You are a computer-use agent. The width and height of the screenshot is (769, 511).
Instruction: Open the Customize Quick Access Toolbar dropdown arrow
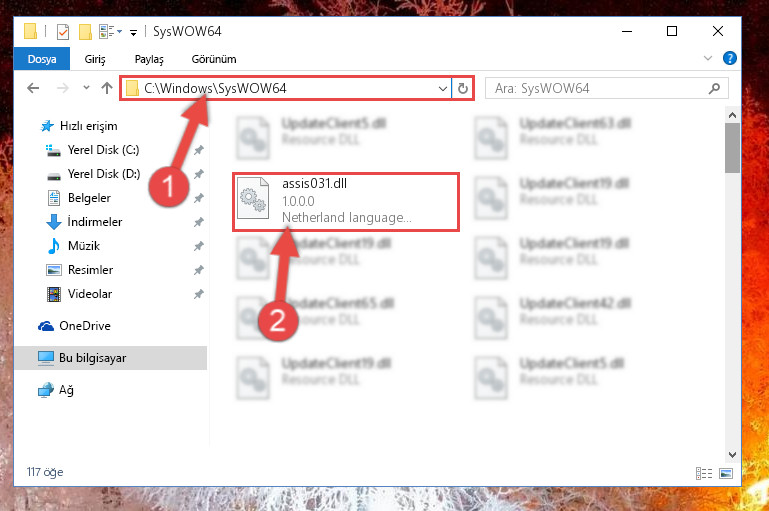pyautogui.click(x=133, y=32)
